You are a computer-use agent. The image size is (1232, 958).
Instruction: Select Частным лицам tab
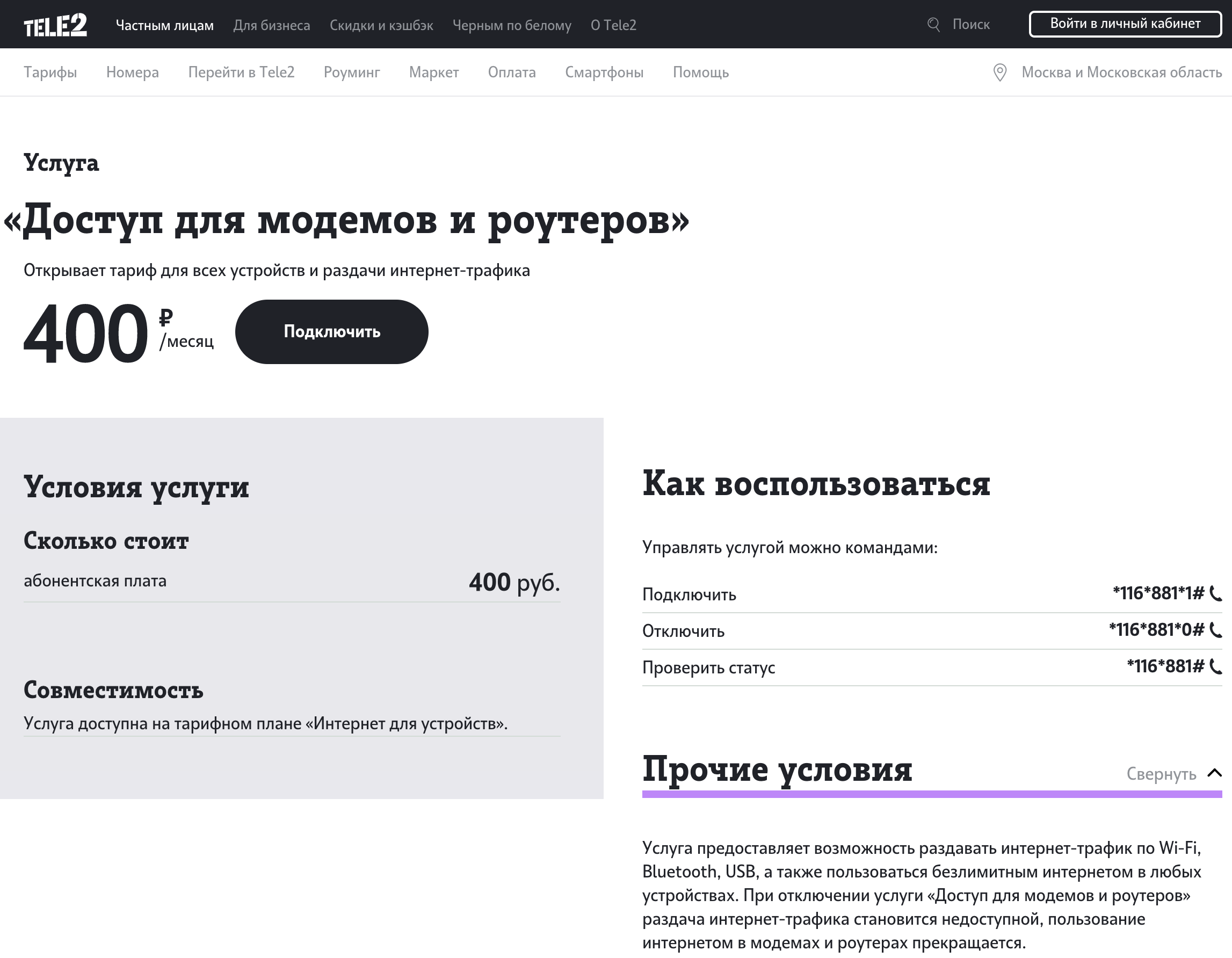(165, 25)
